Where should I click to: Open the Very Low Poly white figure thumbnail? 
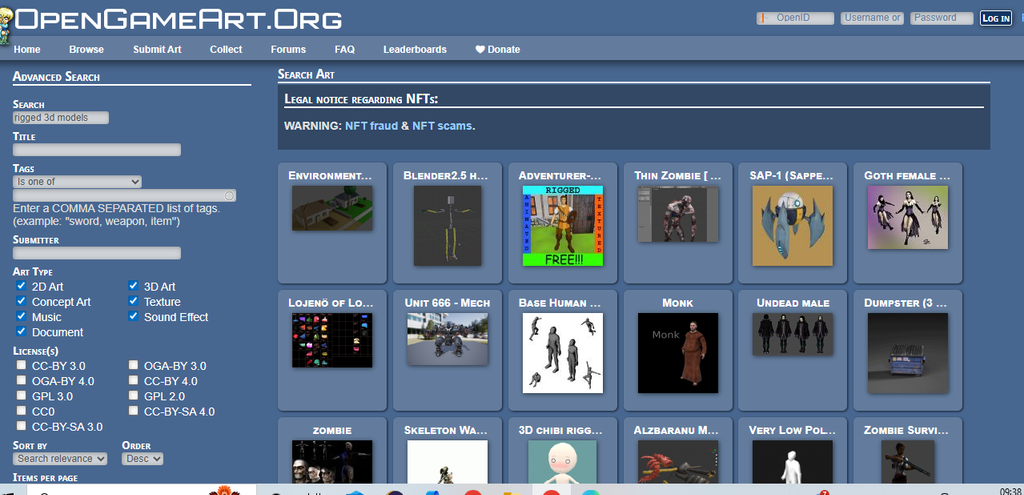coord(793,462)
